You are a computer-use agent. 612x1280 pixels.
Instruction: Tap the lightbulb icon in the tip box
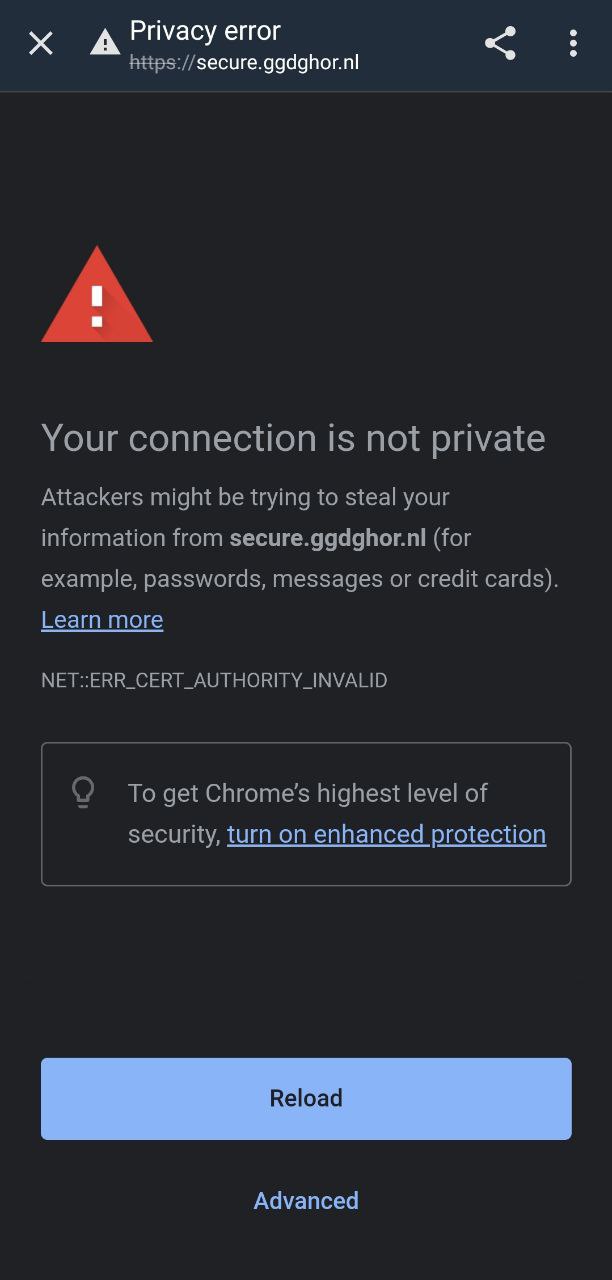pyautogui.click(x=83, y=792)
